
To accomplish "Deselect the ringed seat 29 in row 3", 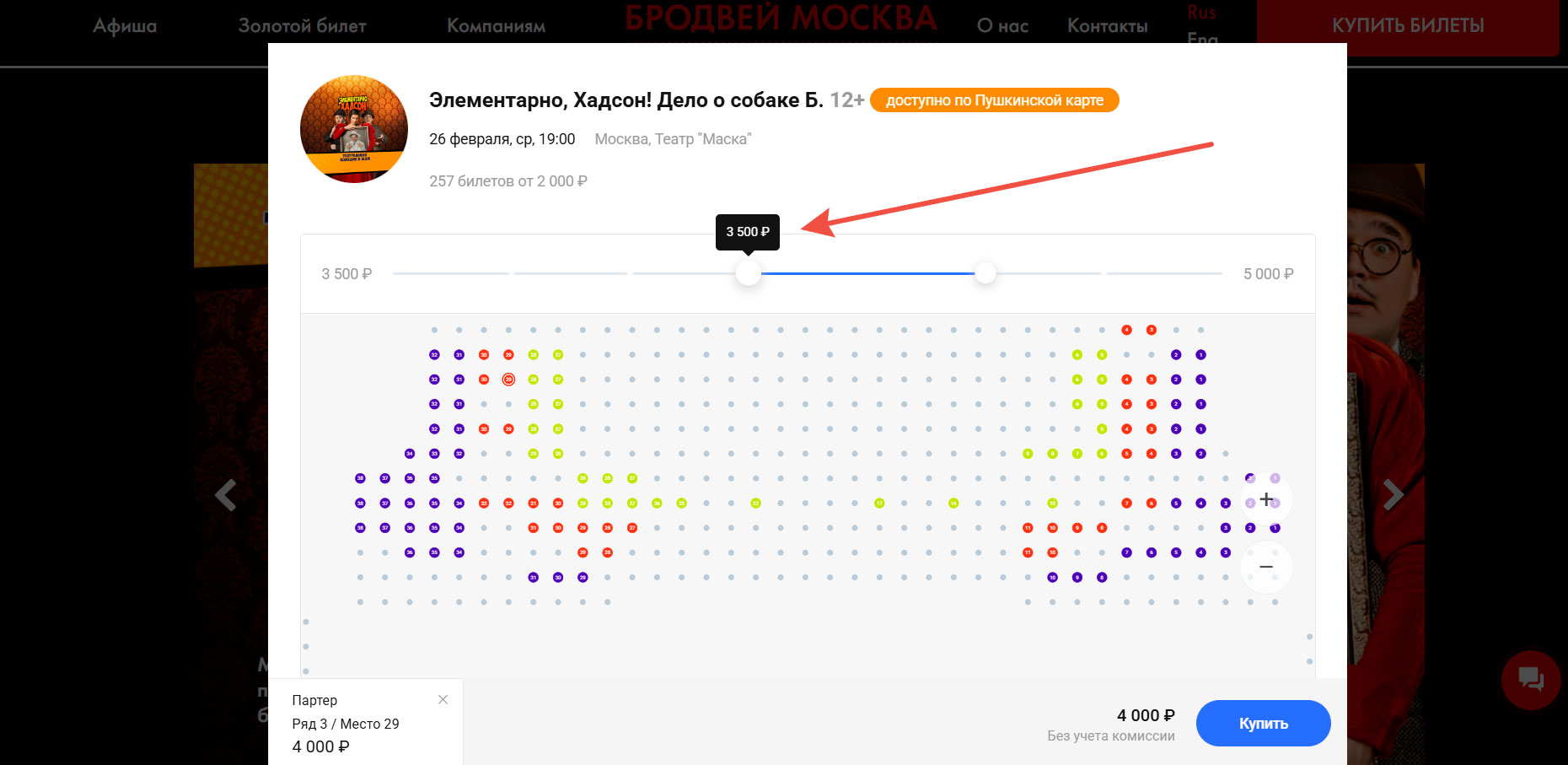I will tap(508, 380).
